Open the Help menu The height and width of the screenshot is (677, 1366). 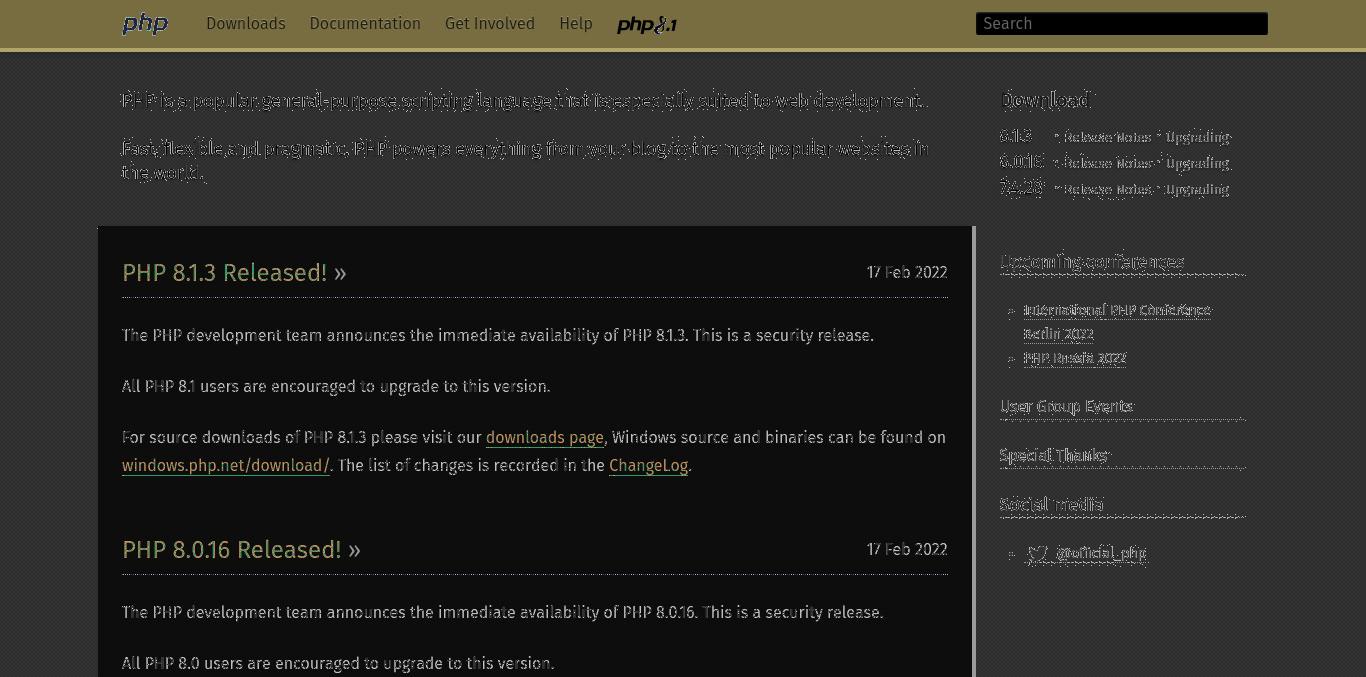pos(576,23)
